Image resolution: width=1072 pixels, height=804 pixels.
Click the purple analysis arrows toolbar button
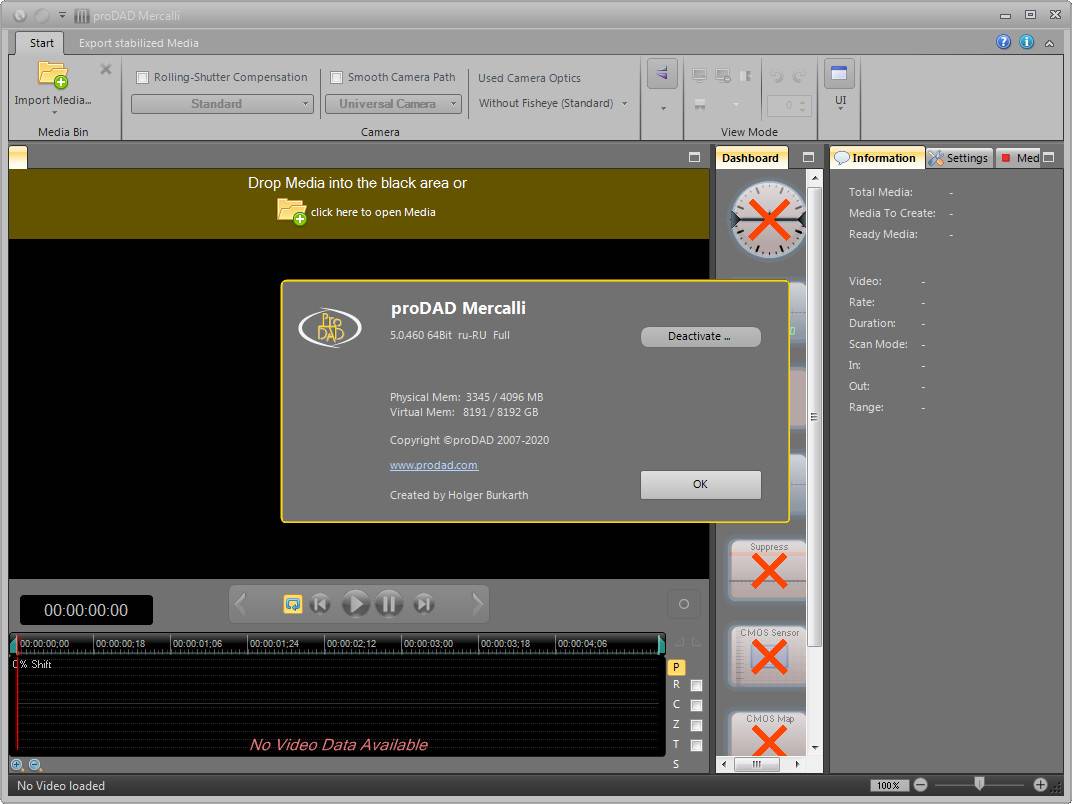pos(662,74)
